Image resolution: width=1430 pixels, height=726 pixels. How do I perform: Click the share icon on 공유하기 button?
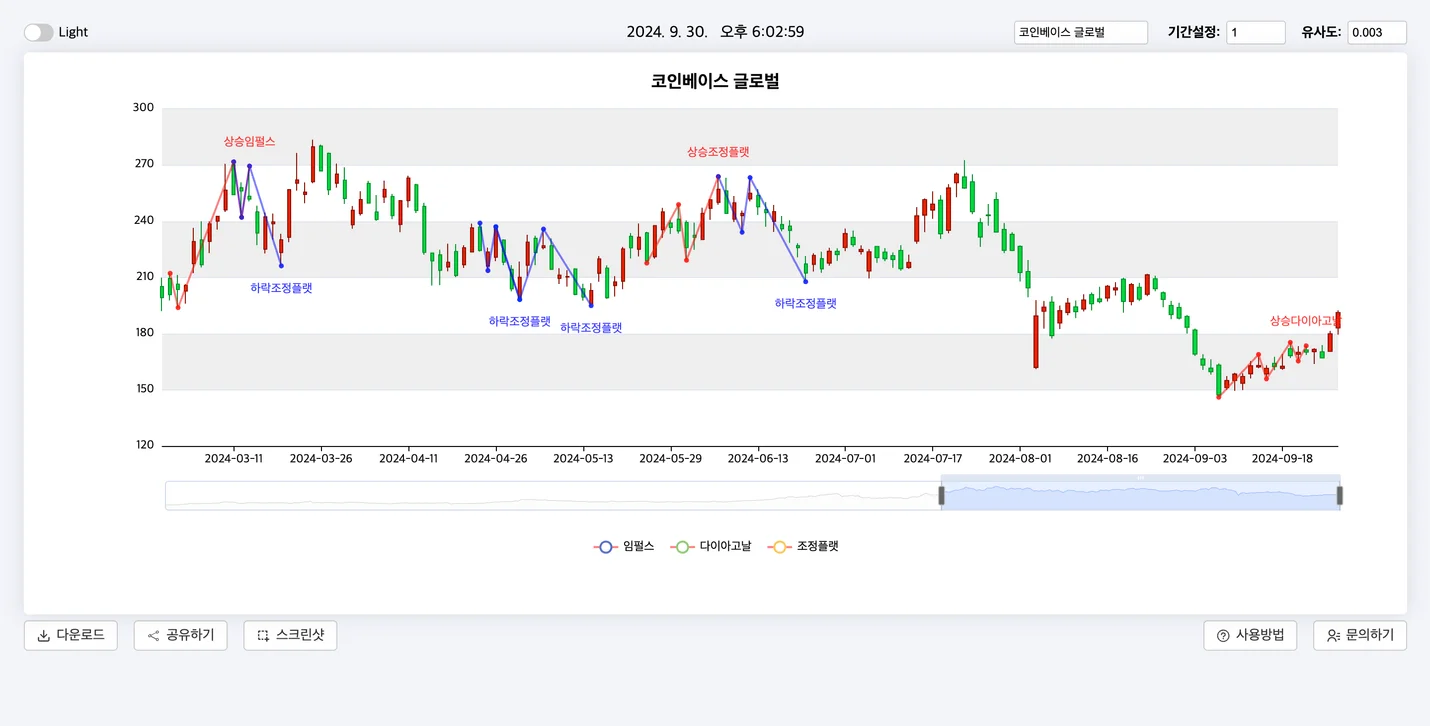(x=153, y=636)
